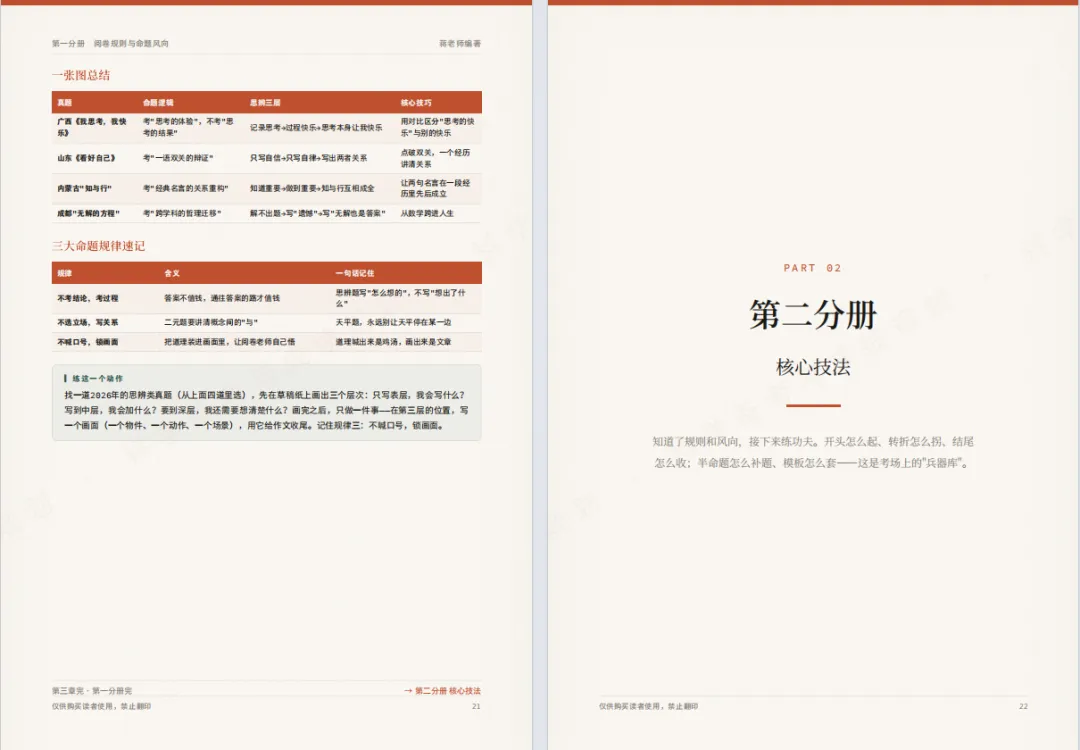Image resolution: width=1080 pixels, height=750 pixels.
Task: Click the 'PART 02' label
Action: pos(813,268)
